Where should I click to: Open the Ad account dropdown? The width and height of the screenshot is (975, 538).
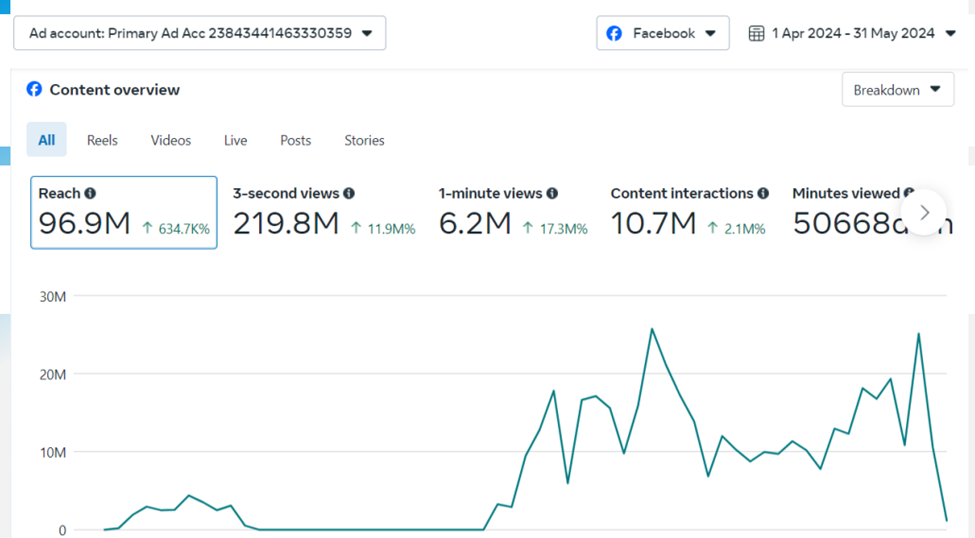199,33
